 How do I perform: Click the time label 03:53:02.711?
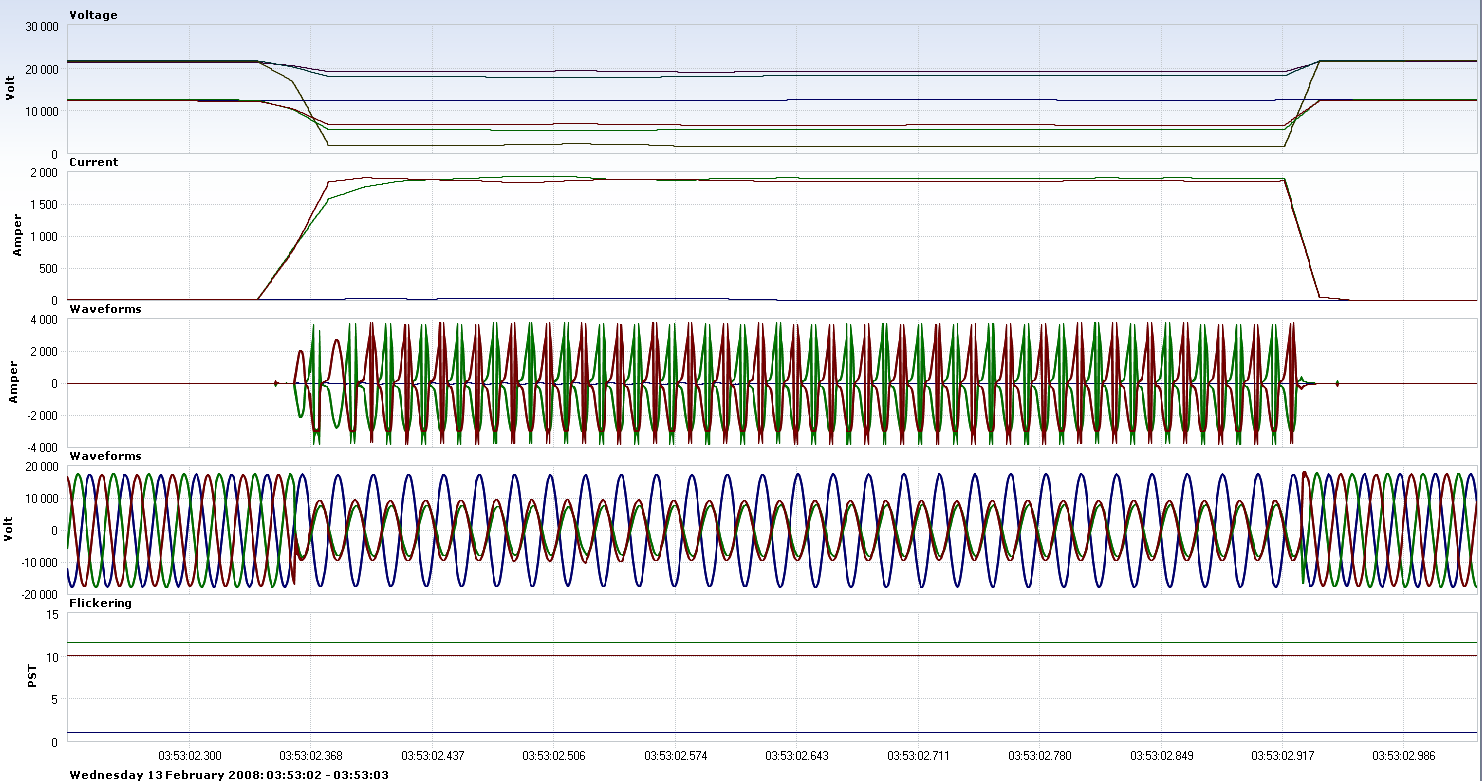coord(917,756)
